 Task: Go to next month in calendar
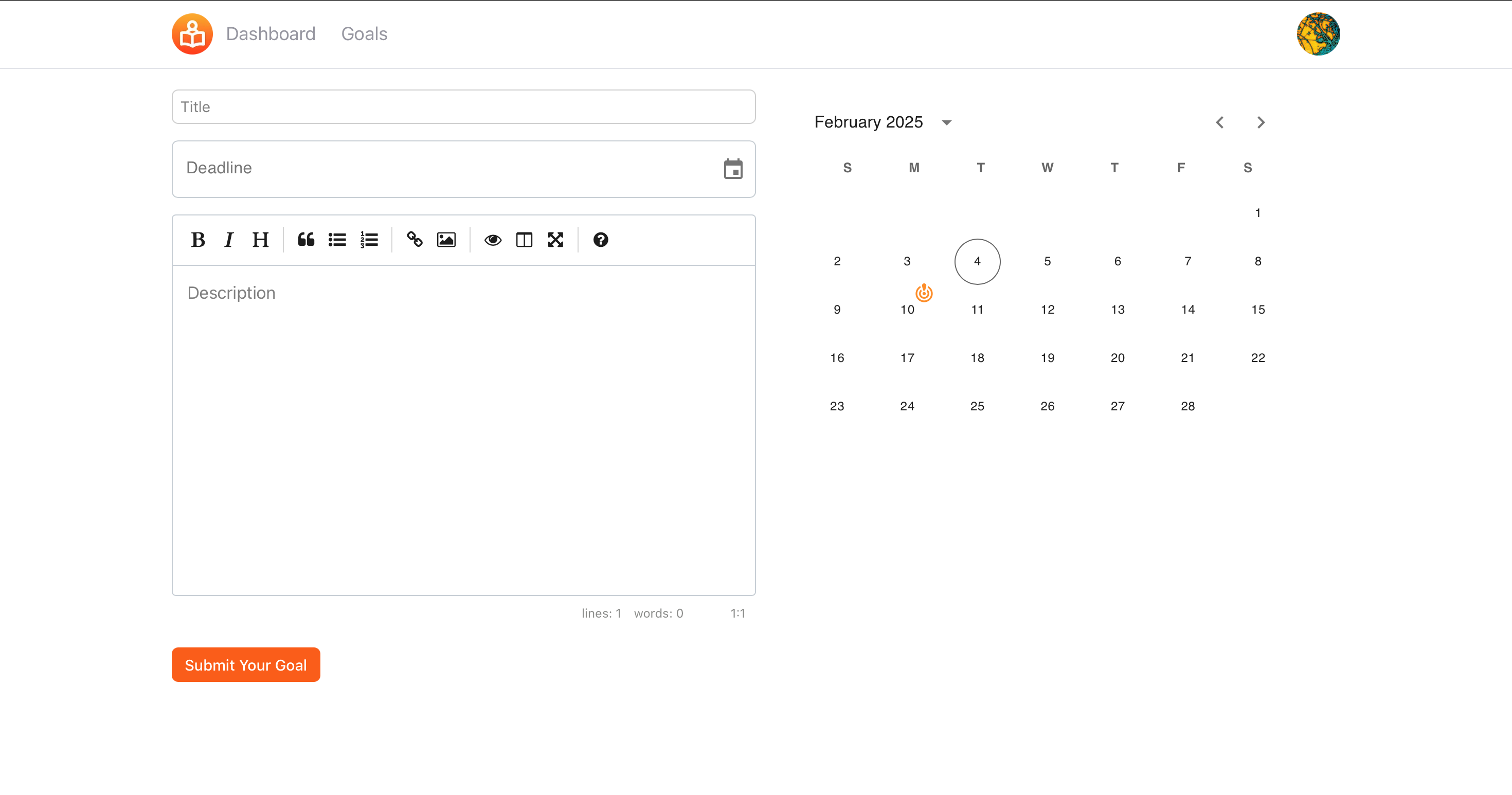(1261, 122)
